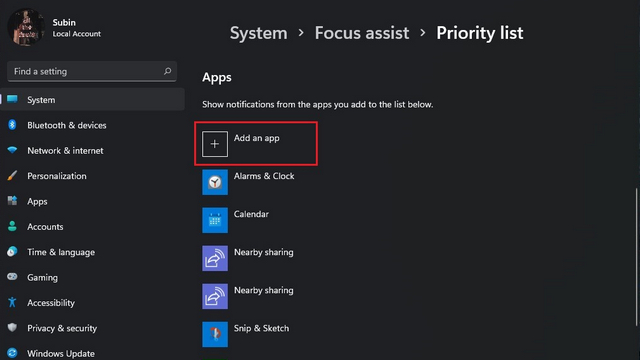Select the Alarms & Clock app icon

[215, 182]
